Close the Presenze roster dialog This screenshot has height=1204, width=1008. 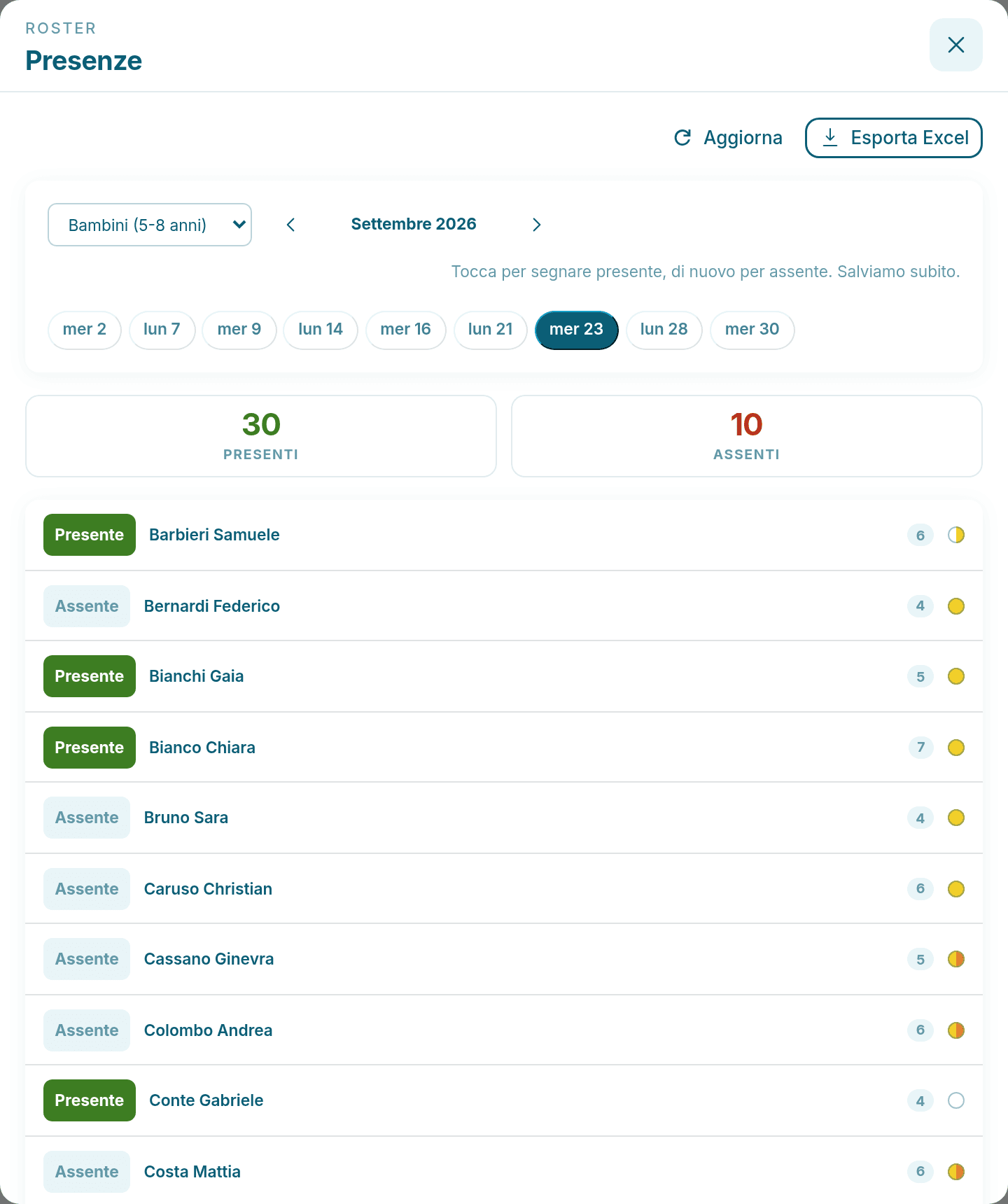pos(955,45)
